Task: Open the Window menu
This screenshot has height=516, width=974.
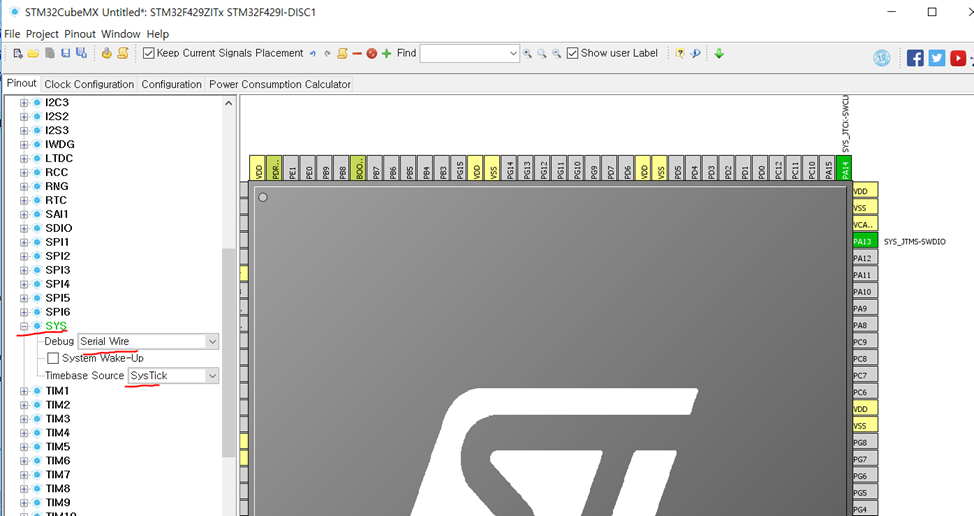Action: click(x=121, y=34)
